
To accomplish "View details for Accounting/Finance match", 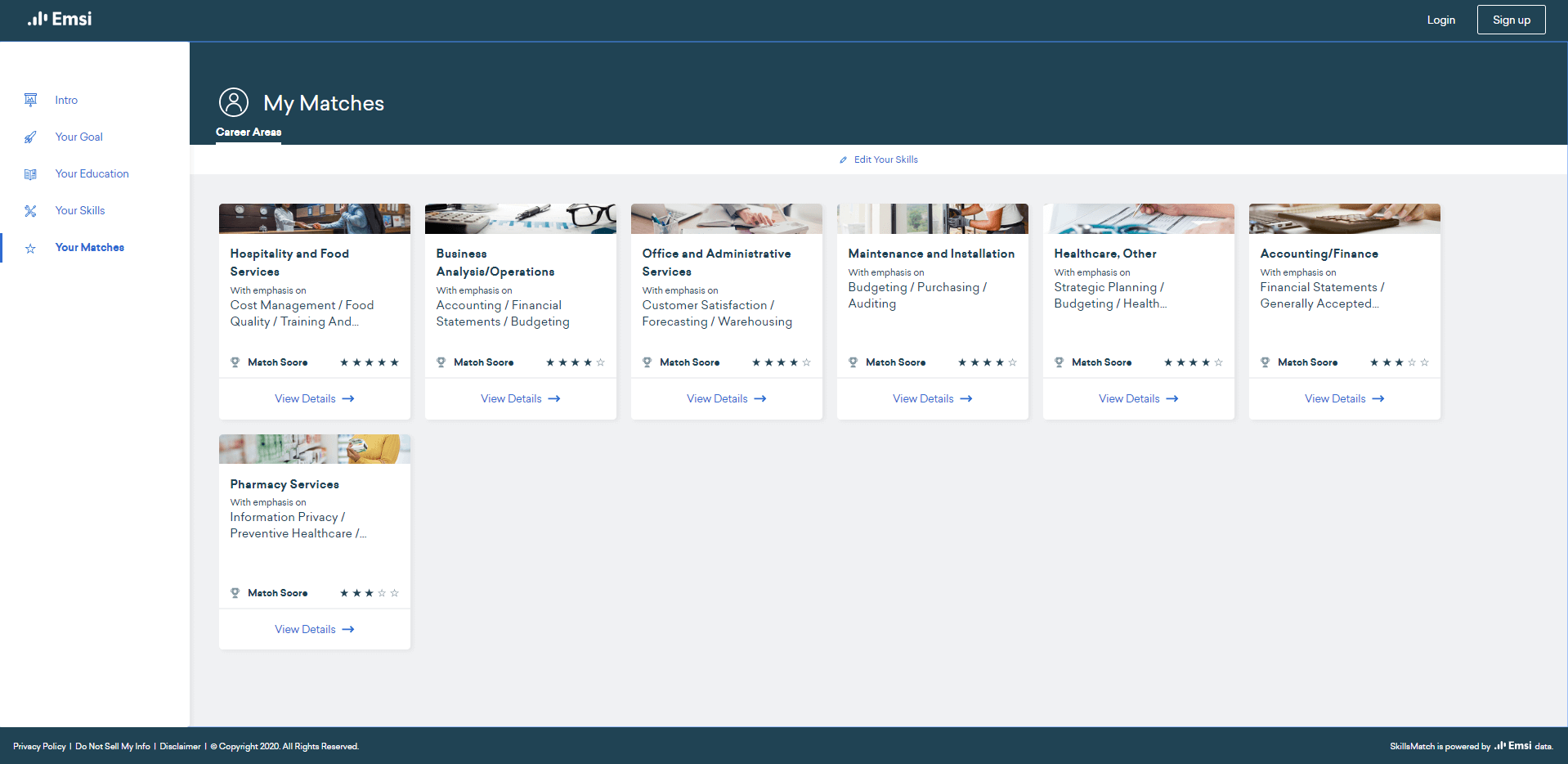I will click(1344, 398).
